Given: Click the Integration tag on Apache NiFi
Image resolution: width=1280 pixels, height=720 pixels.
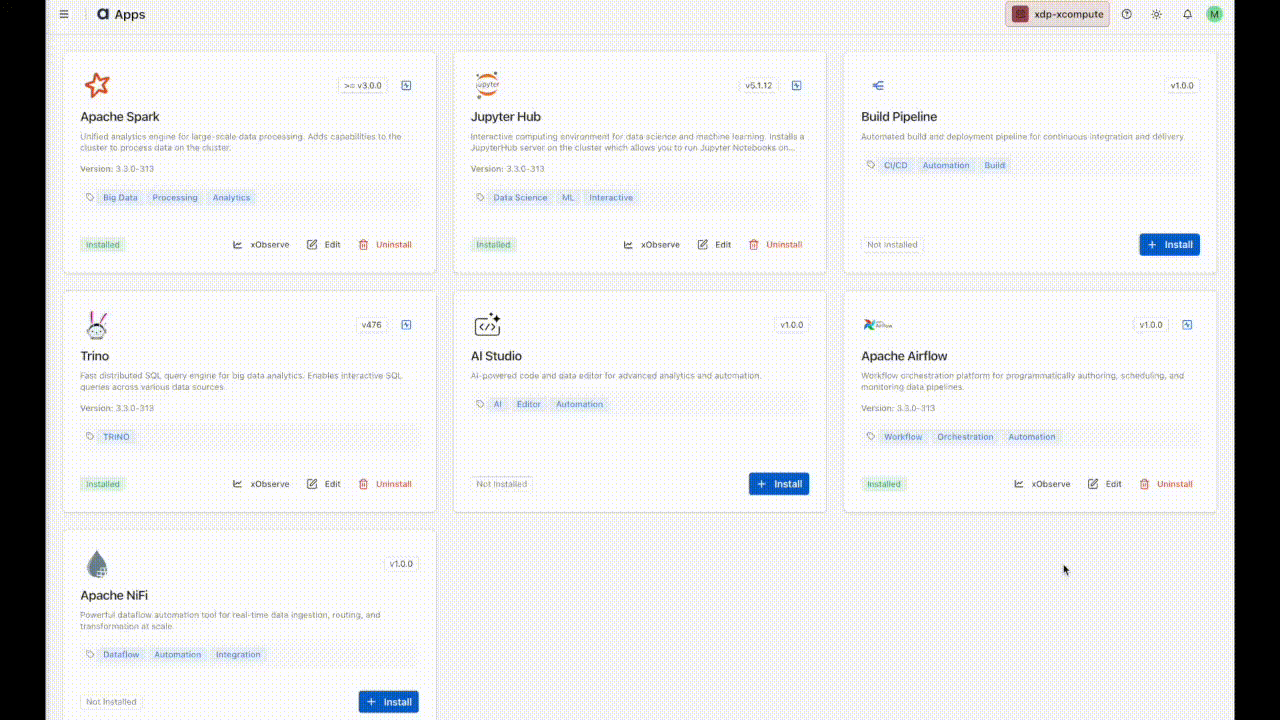Looking at the screenshot, I should (x=238, y=655).
